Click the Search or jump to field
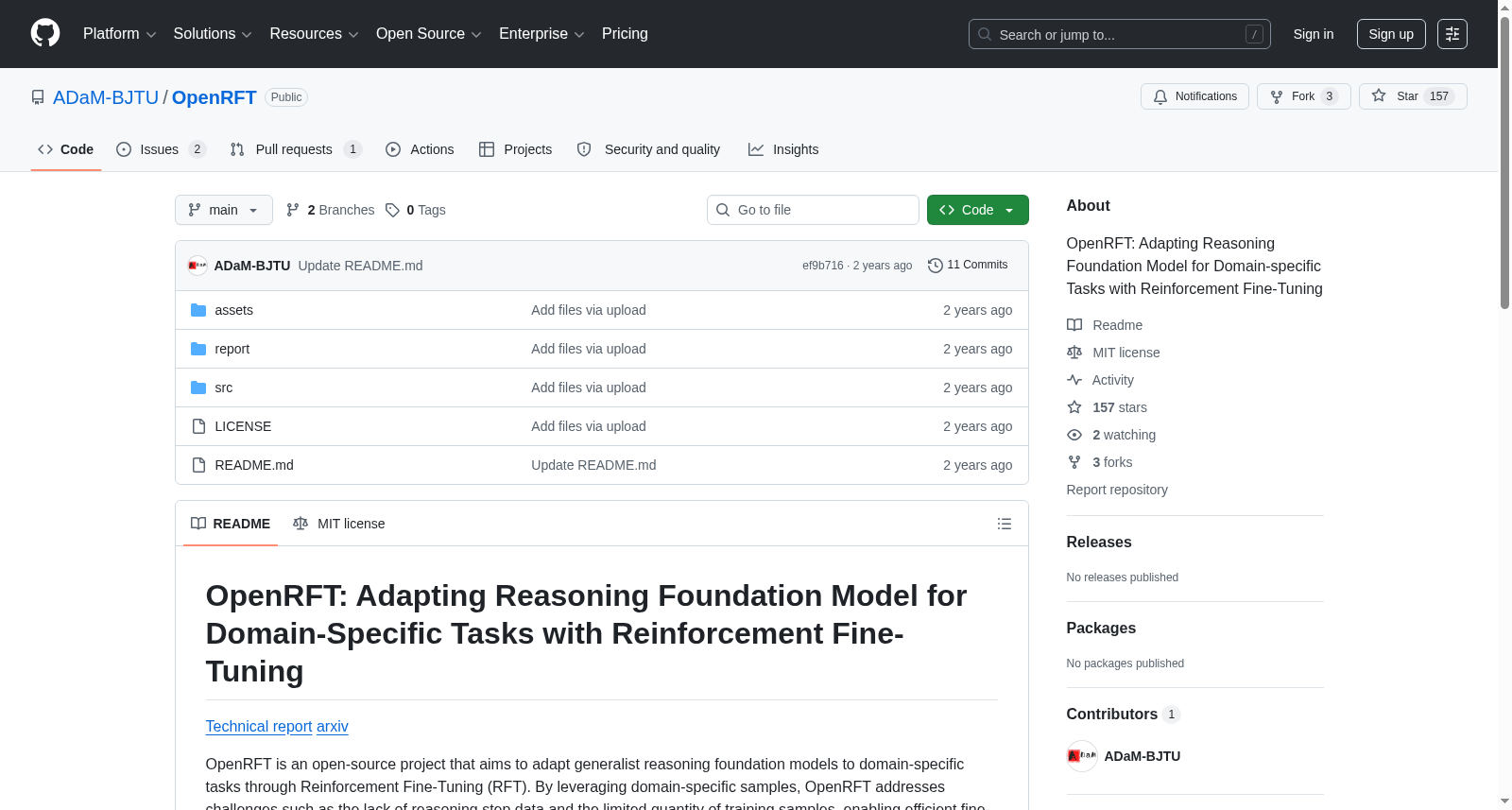The image size is (1512, 810). (1120, 34)
